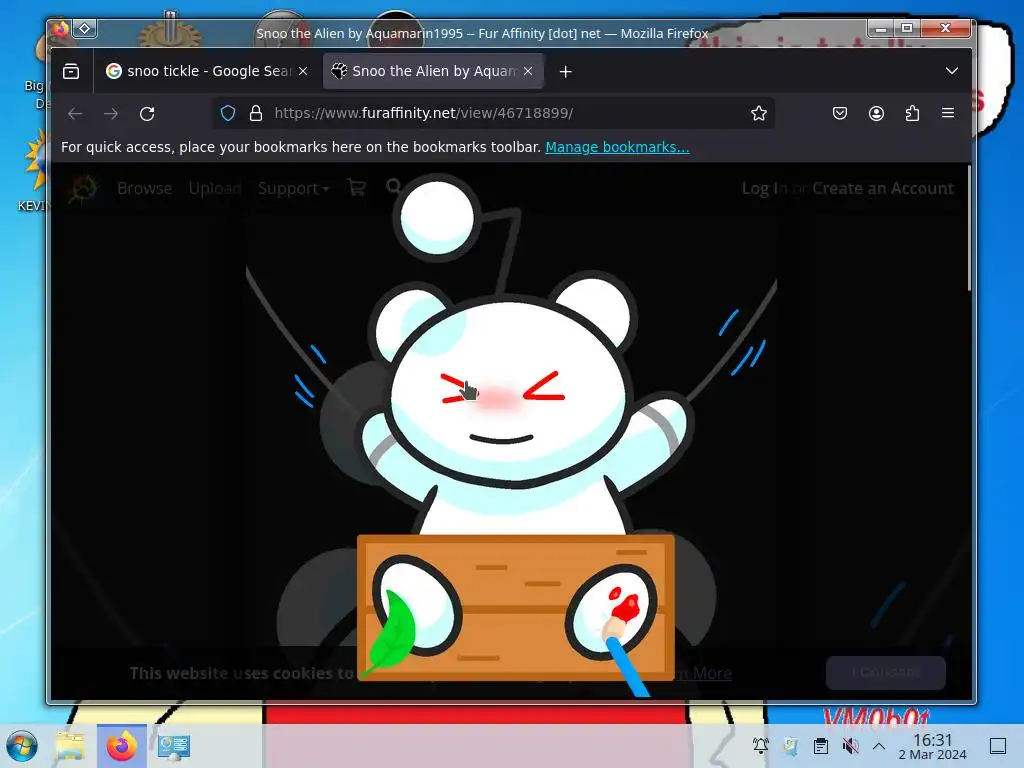Expand the Support dropdown menu
This screenshot has height=768, width=1024.
(293, 189)
